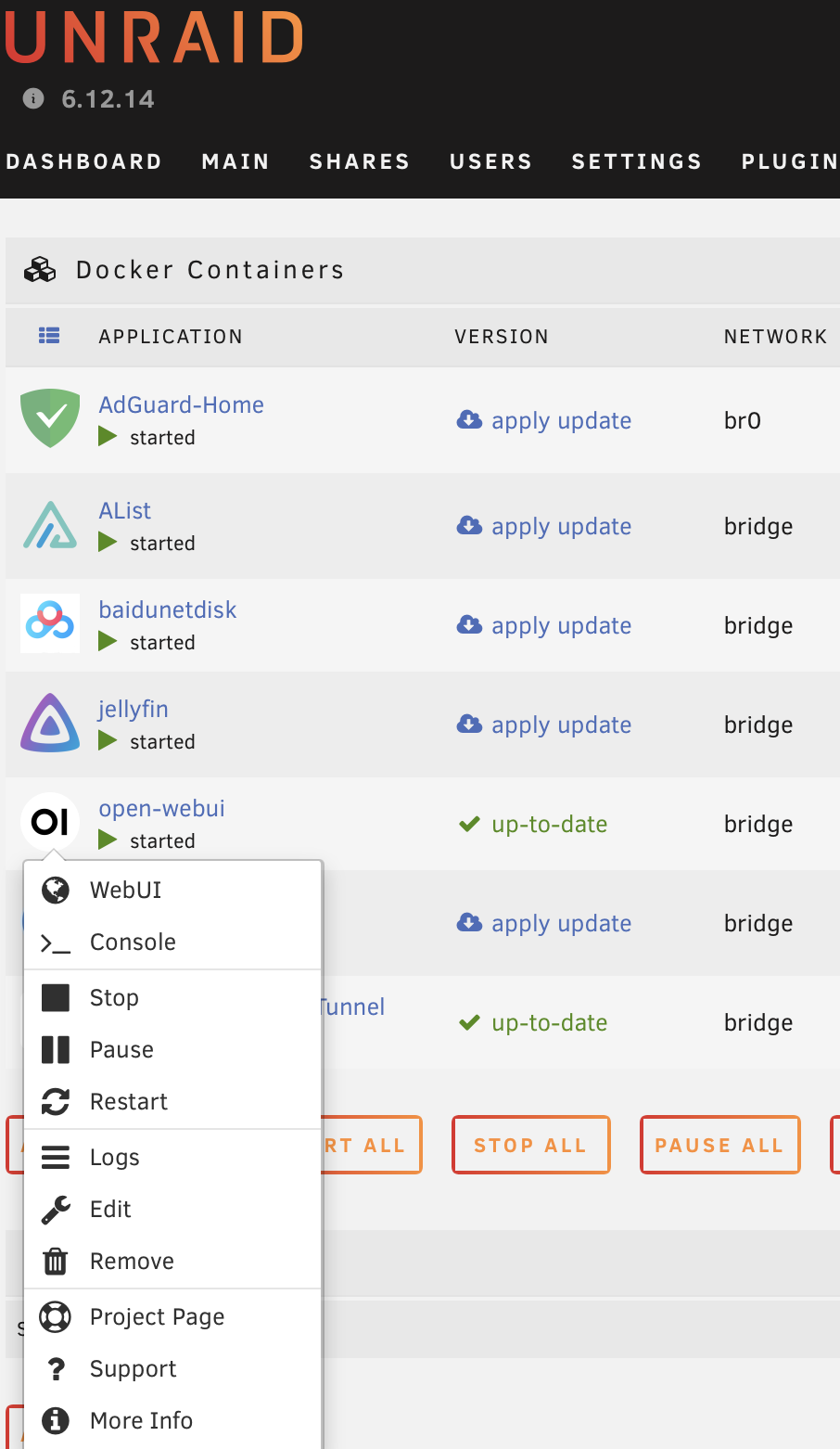840x1449 pixels.
Task: Click the jellyfin container icon
Action: pos(50,723)
